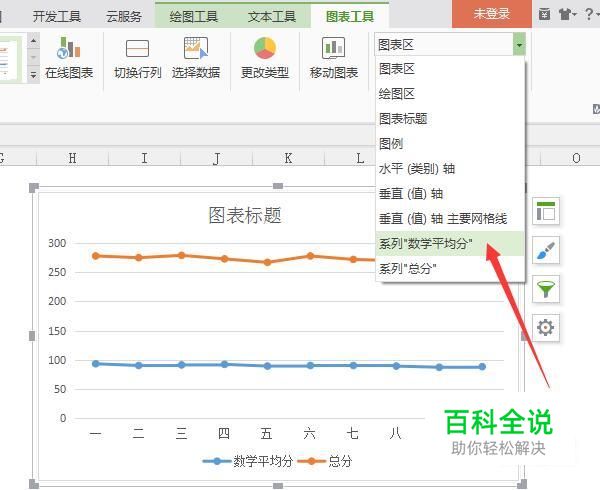Select 图例 in the dropdown list
600x490 pixels.
pos(450,144)
